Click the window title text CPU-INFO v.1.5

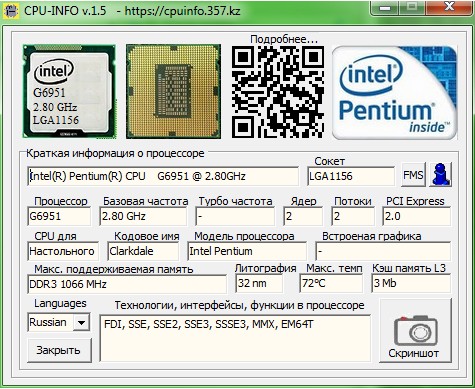click(x=65, y=11)
